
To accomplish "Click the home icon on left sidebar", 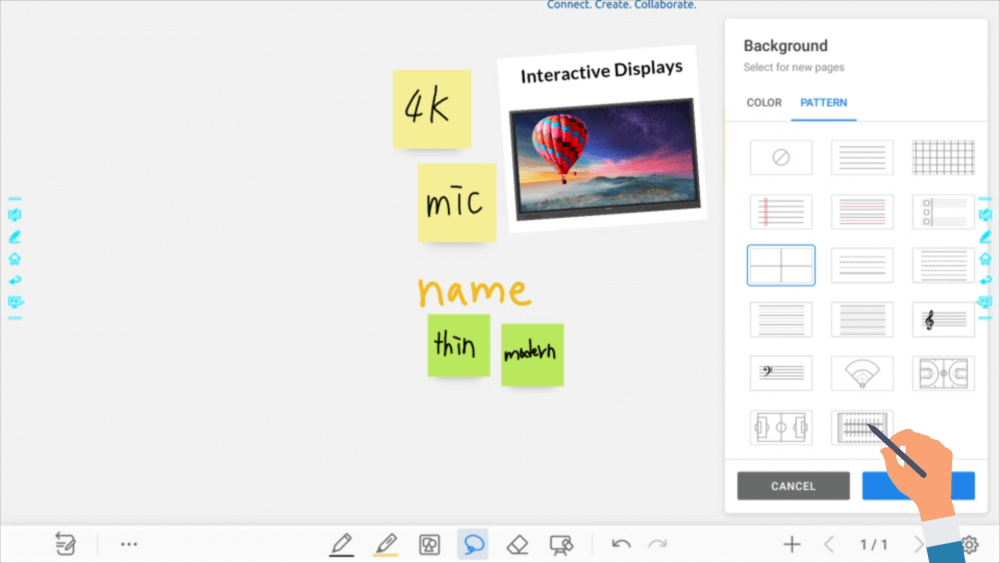I will click(15, 258).
